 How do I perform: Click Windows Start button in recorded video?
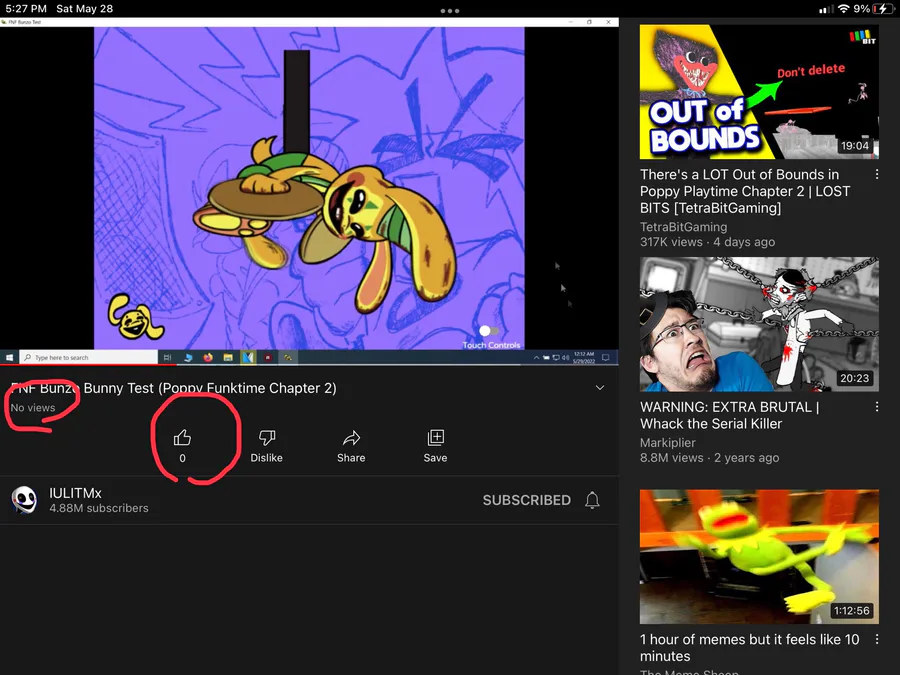[9, 358]
